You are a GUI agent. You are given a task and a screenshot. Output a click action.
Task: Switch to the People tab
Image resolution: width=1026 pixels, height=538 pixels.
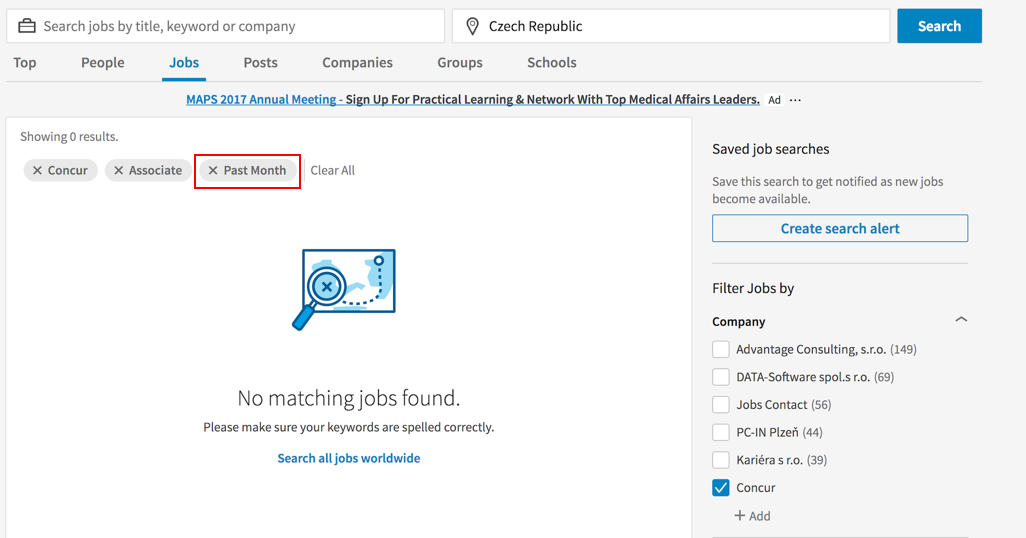103,63
